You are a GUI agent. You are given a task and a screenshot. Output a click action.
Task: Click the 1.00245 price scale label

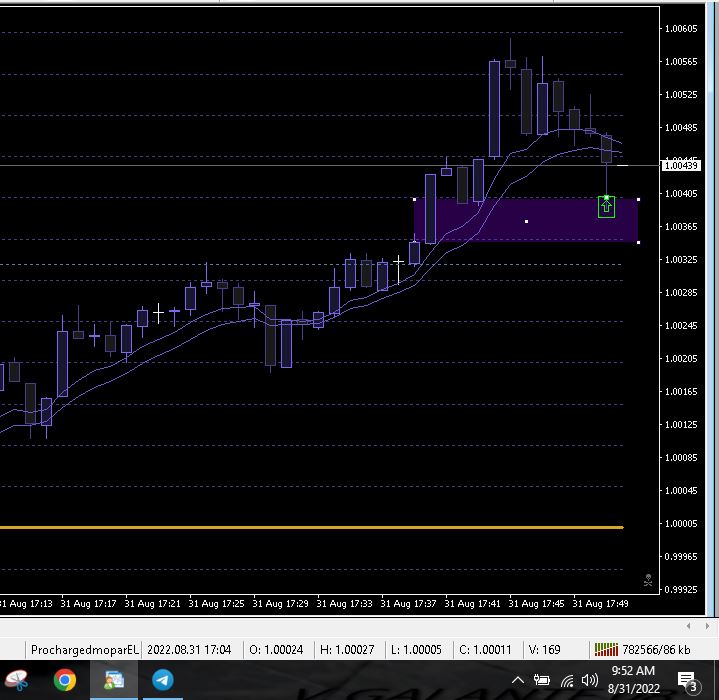681,325
